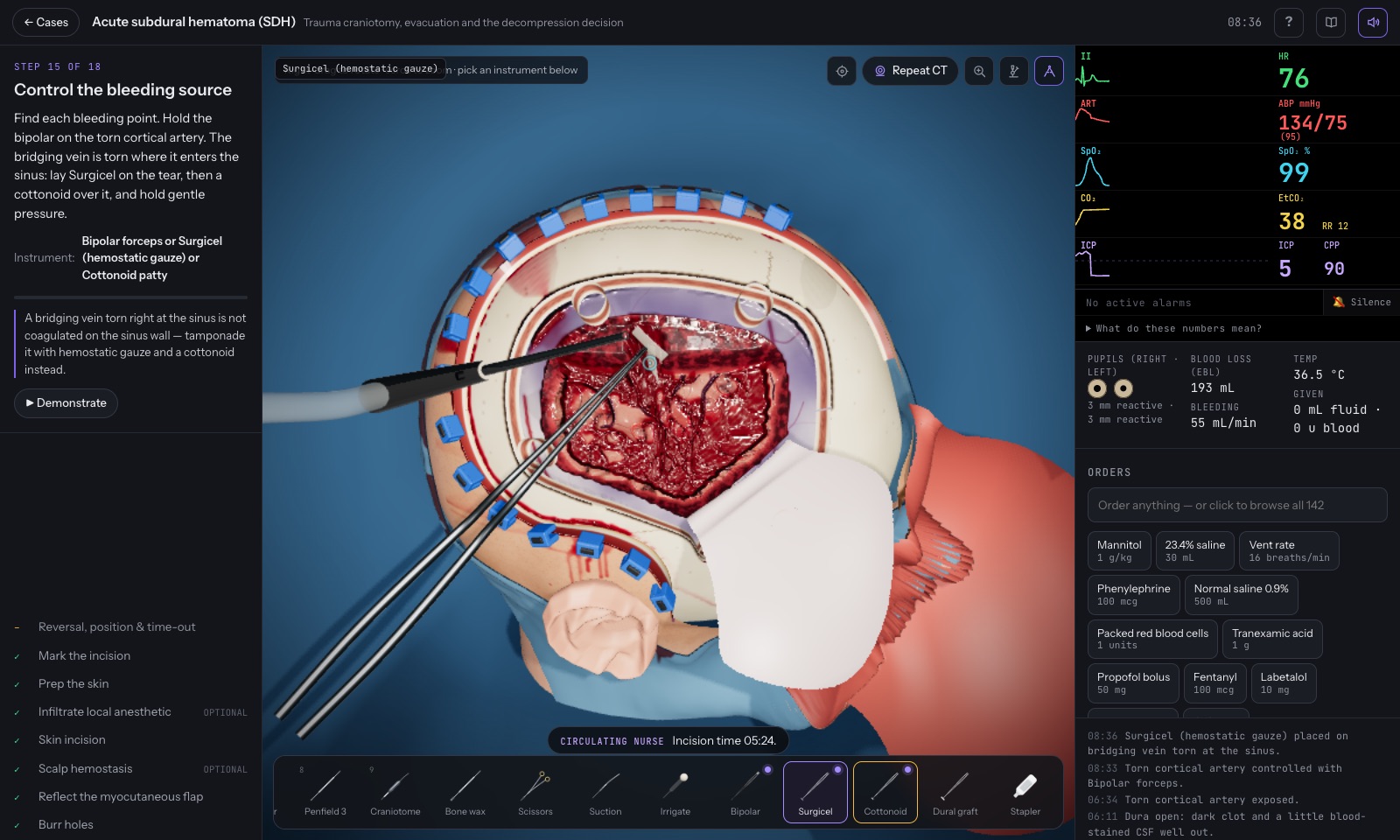
Task: Set Vent rate 16 breaths/min
Action: tap(1289, 550)
